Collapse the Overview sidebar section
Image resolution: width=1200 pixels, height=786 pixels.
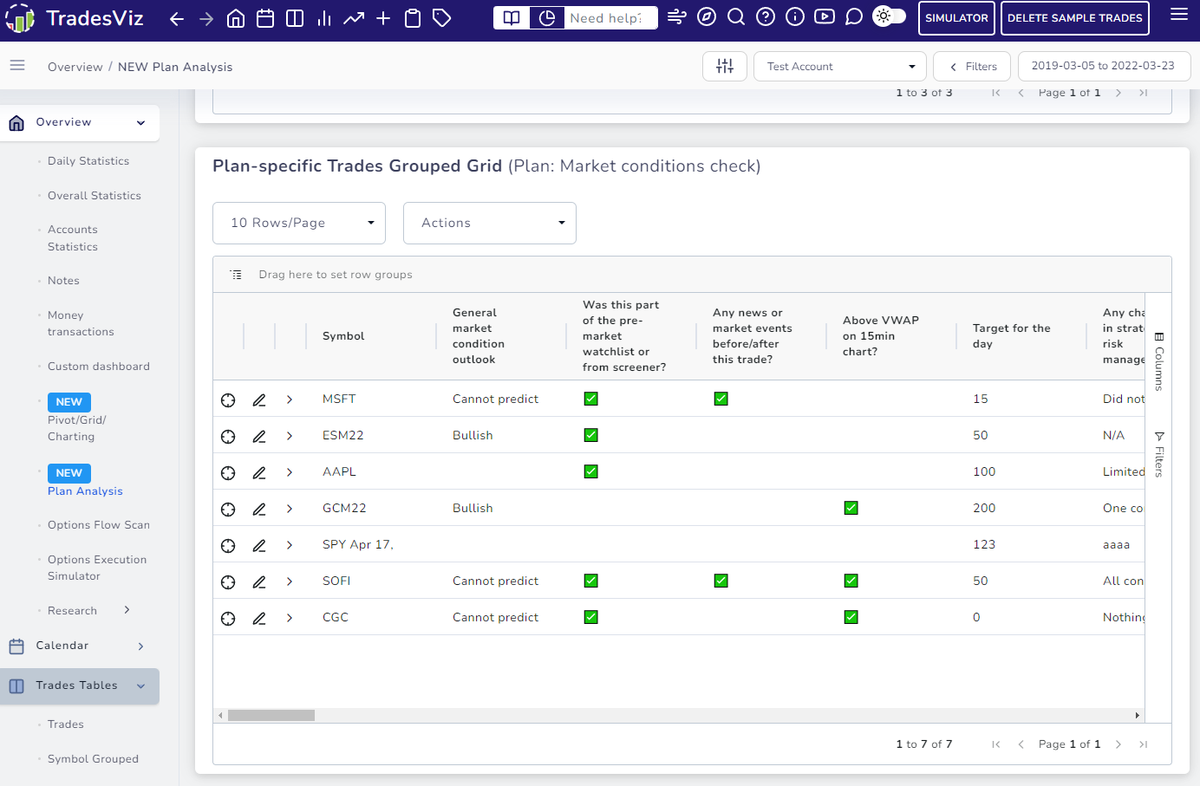(79, 122)
